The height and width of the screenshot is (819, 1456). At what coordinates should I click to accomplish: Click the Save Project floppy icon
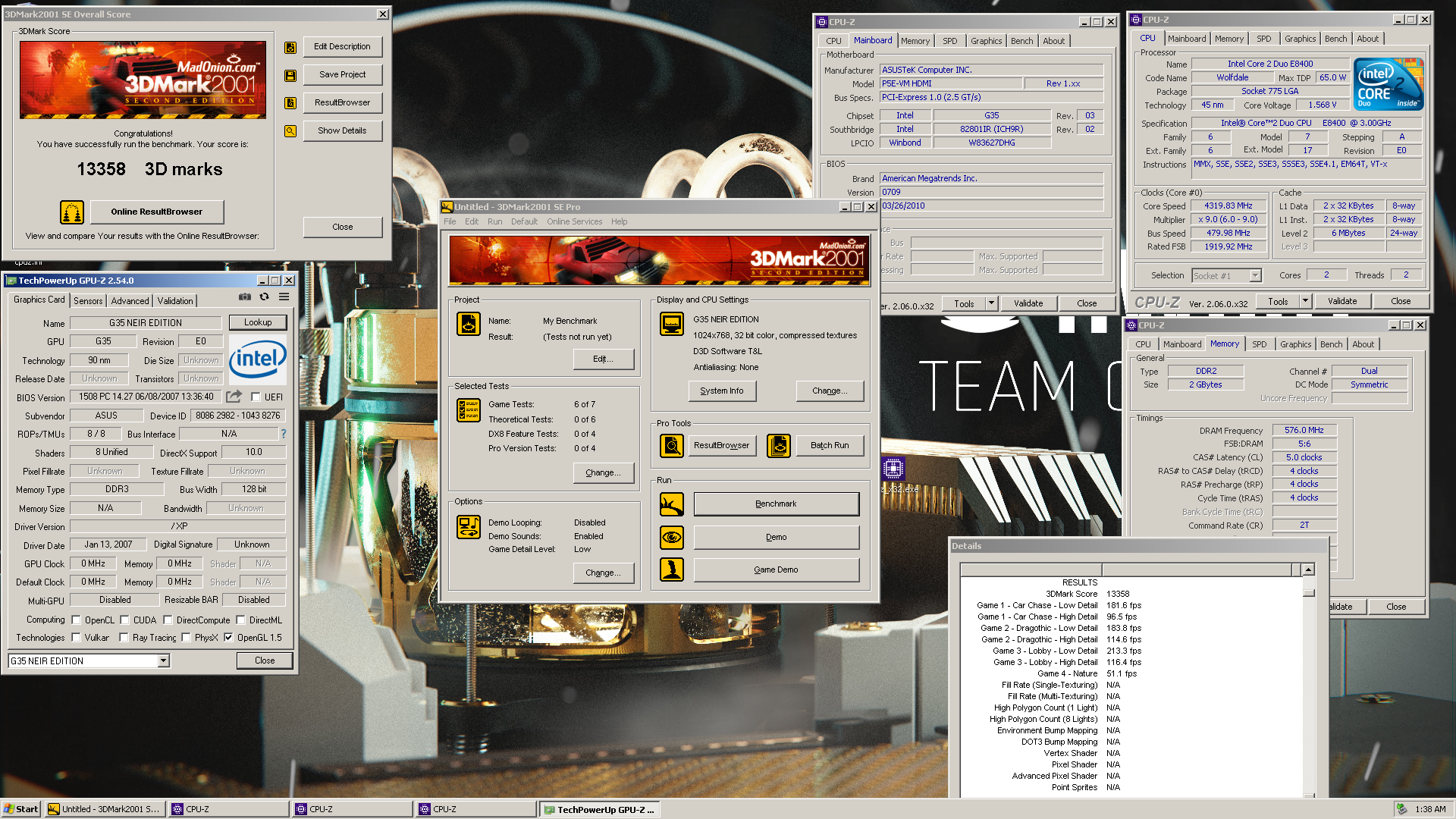[x=290, y=75]
